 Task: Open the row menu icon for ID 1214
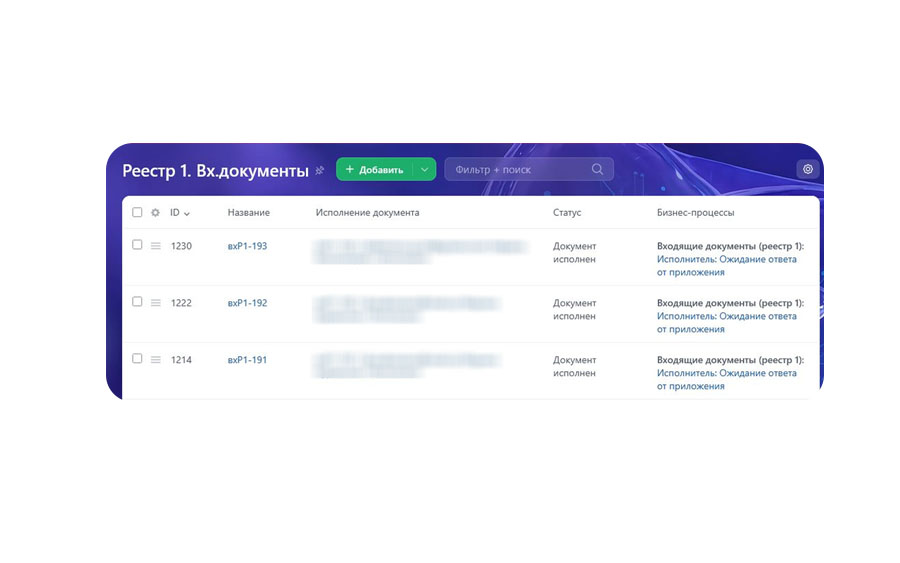click(x=156, y=359)
